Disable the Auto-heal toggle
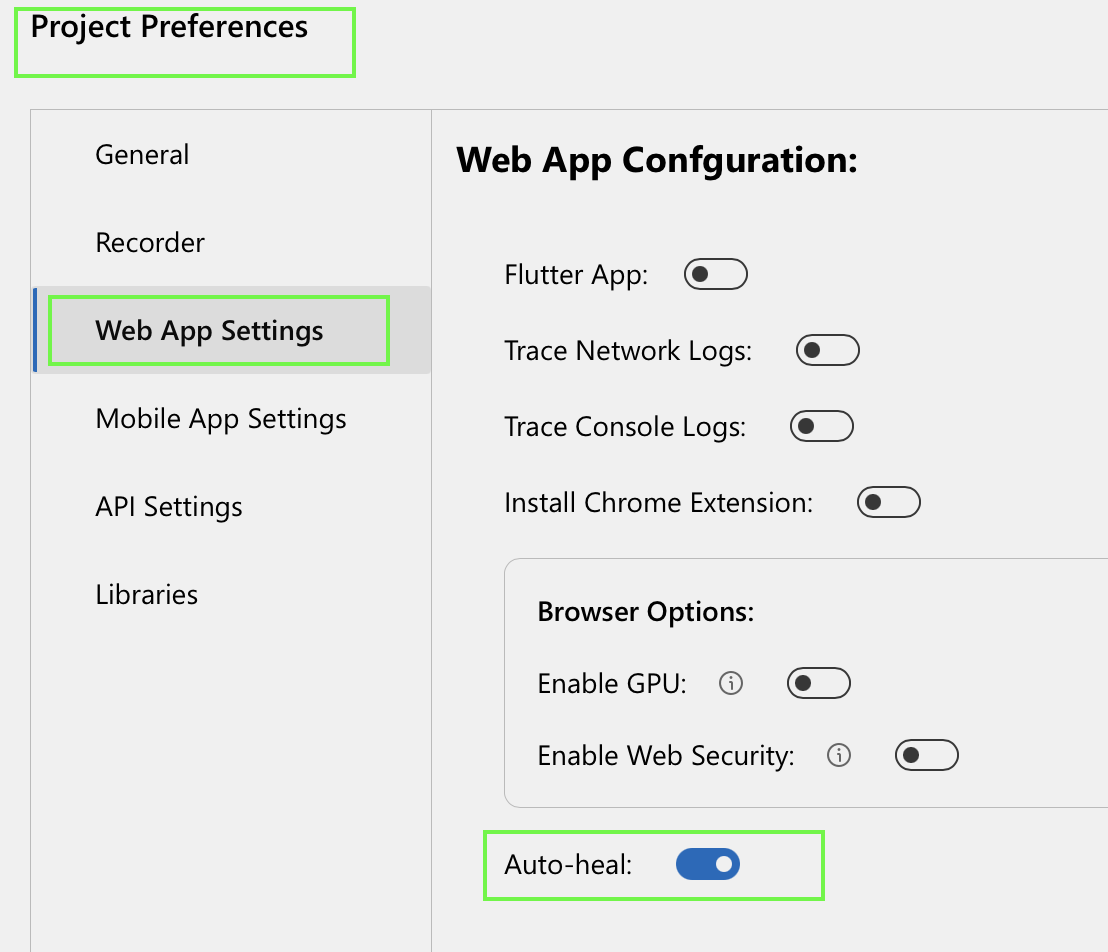The height and width of the screenshot is (952, 1108). (708, 864)
